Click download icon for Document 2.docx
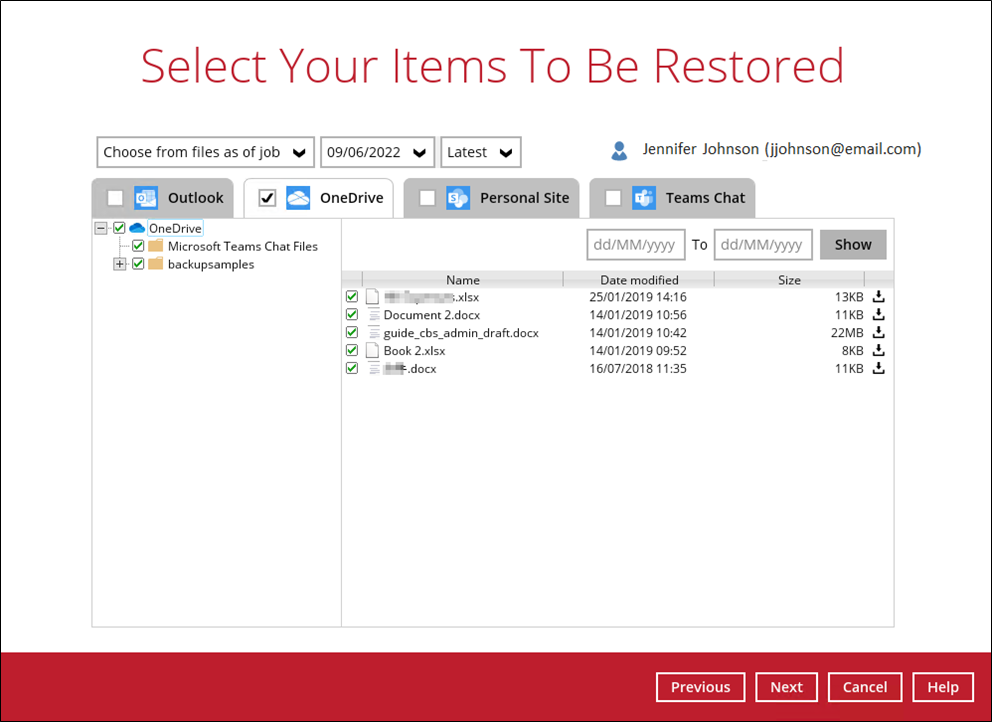This screenshot has width=992, height=722. (x=878, y=315)
